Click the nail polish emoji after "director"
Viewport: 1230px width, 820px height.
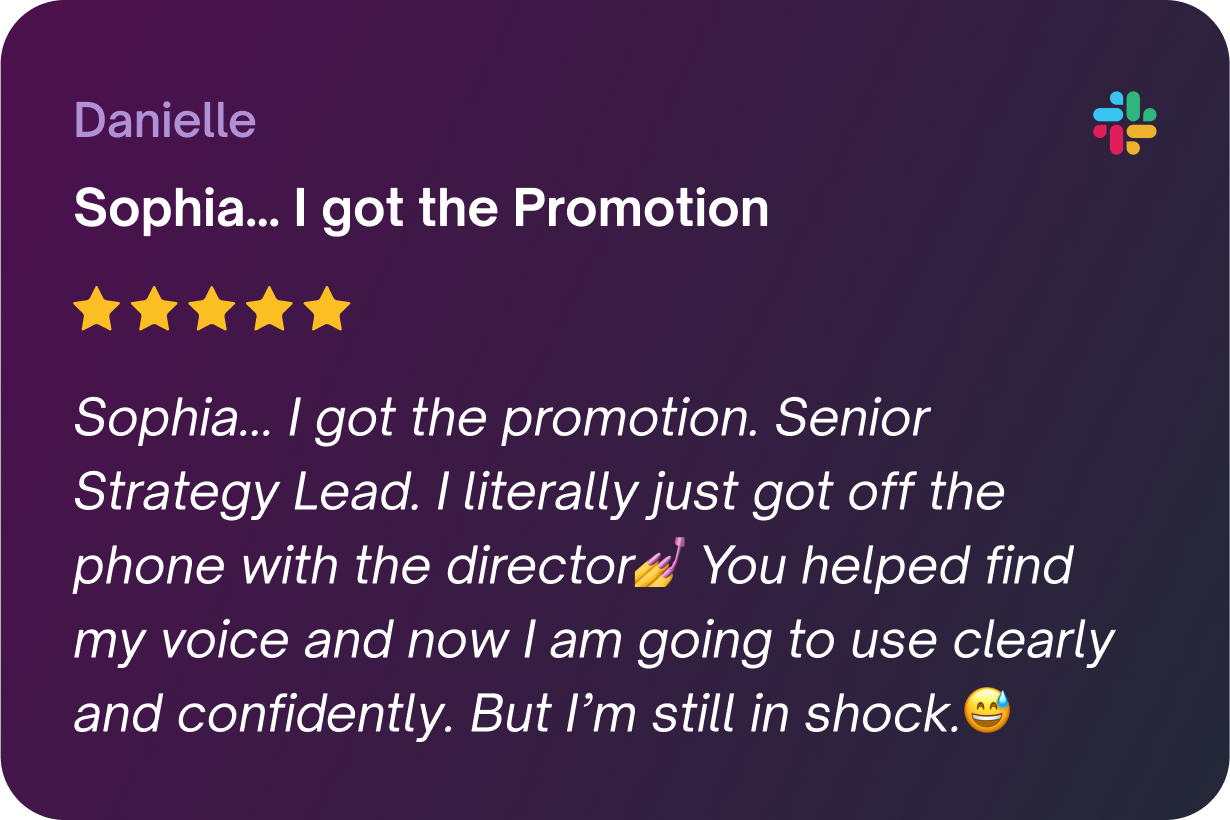coord(660,564)
